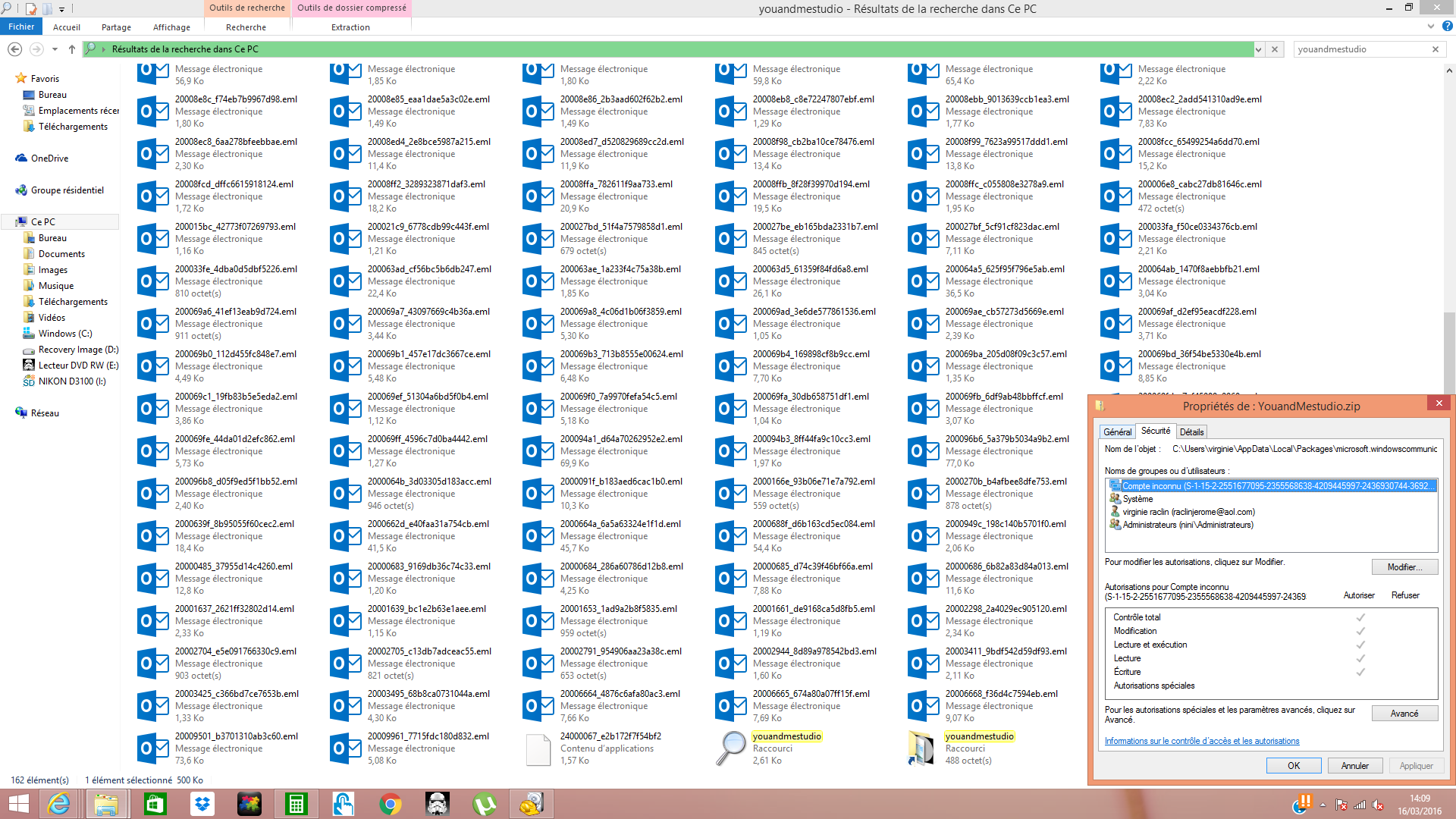Click the youandmestudio search input field
Screen dimensions: 1456x819
(1361, 49)
